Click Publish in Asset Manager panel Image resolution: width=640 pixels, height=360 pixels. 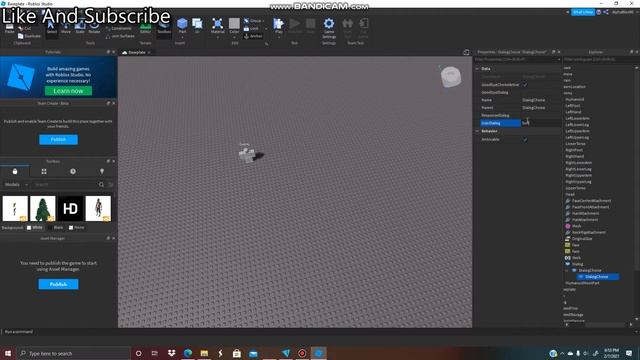point(58,284)
